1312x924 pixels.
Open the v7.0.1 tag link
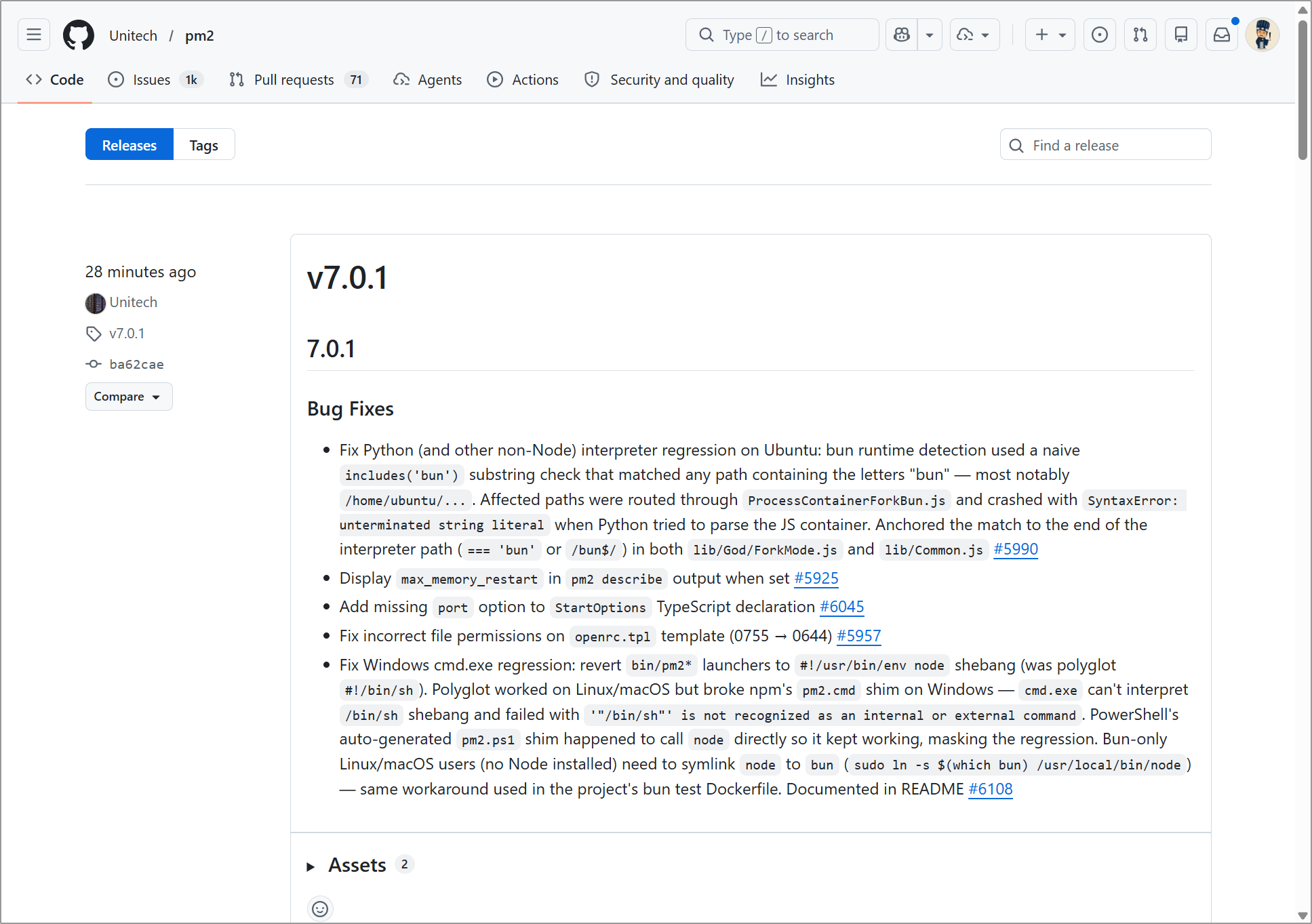coord(127,334)
